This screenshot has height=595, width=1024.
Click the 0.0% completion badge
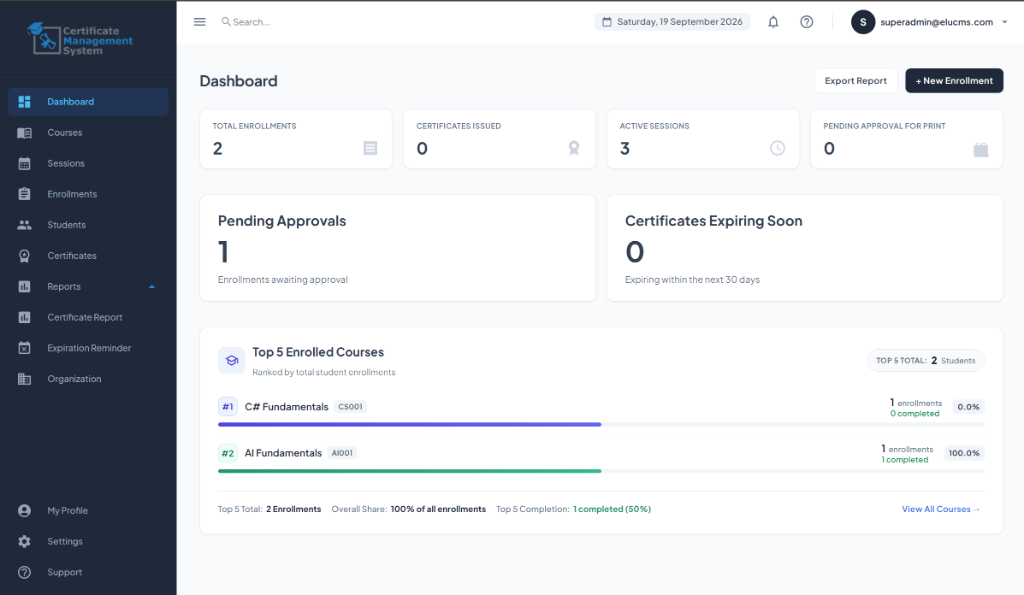tap(968, 407)
